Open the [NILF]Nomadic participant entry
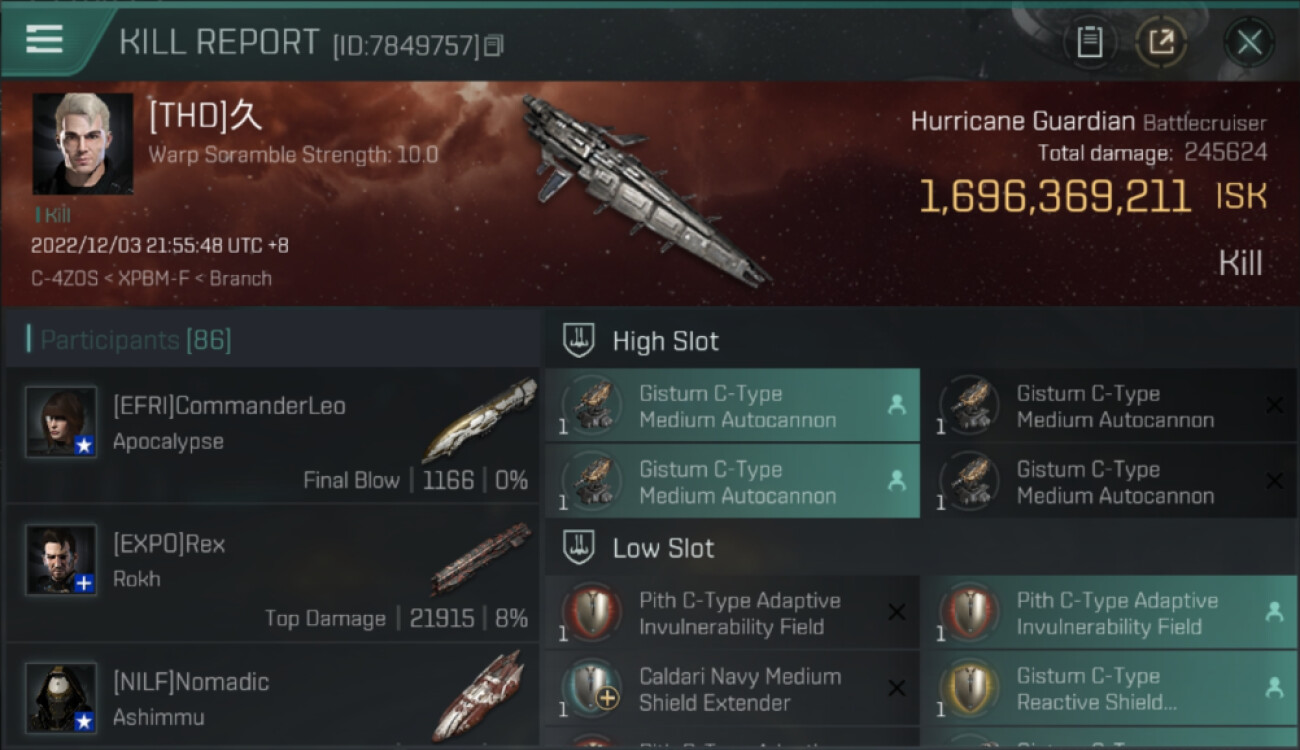The image size is (1300, 750). (270, 697)
